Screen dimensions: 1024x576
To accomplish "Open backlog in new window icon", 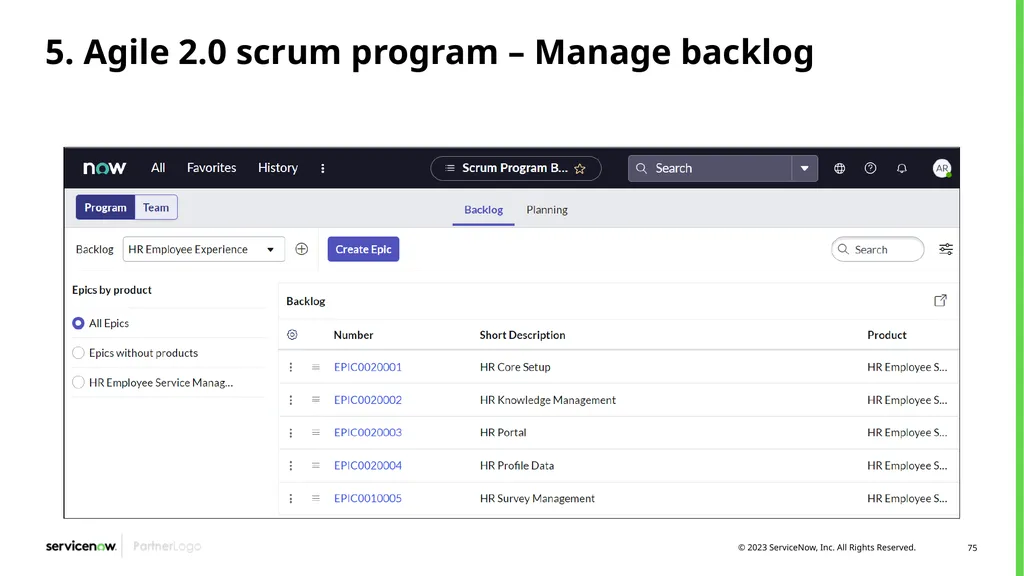I will [x=940, y=300].
